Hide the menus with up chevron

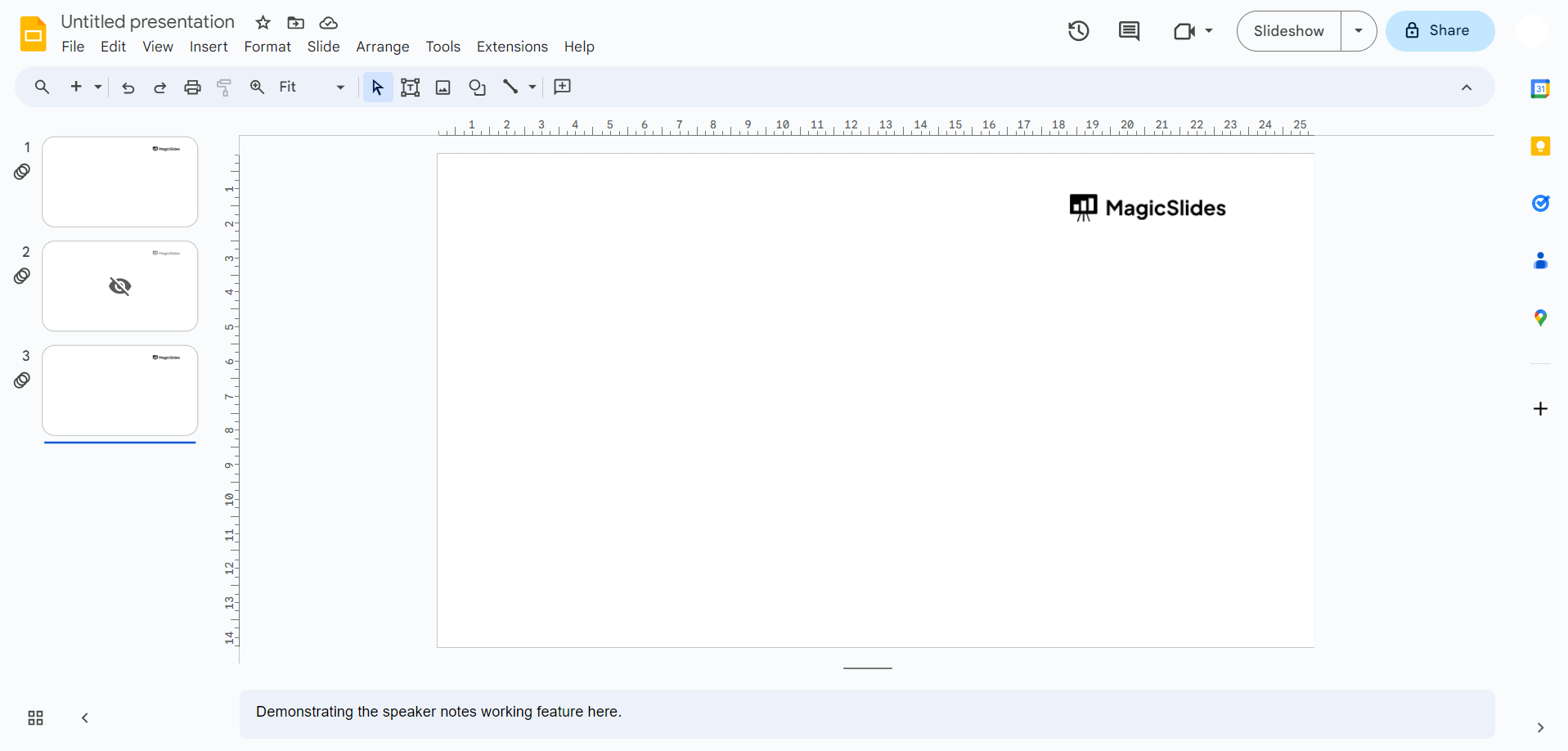(x=1467, y=88)
